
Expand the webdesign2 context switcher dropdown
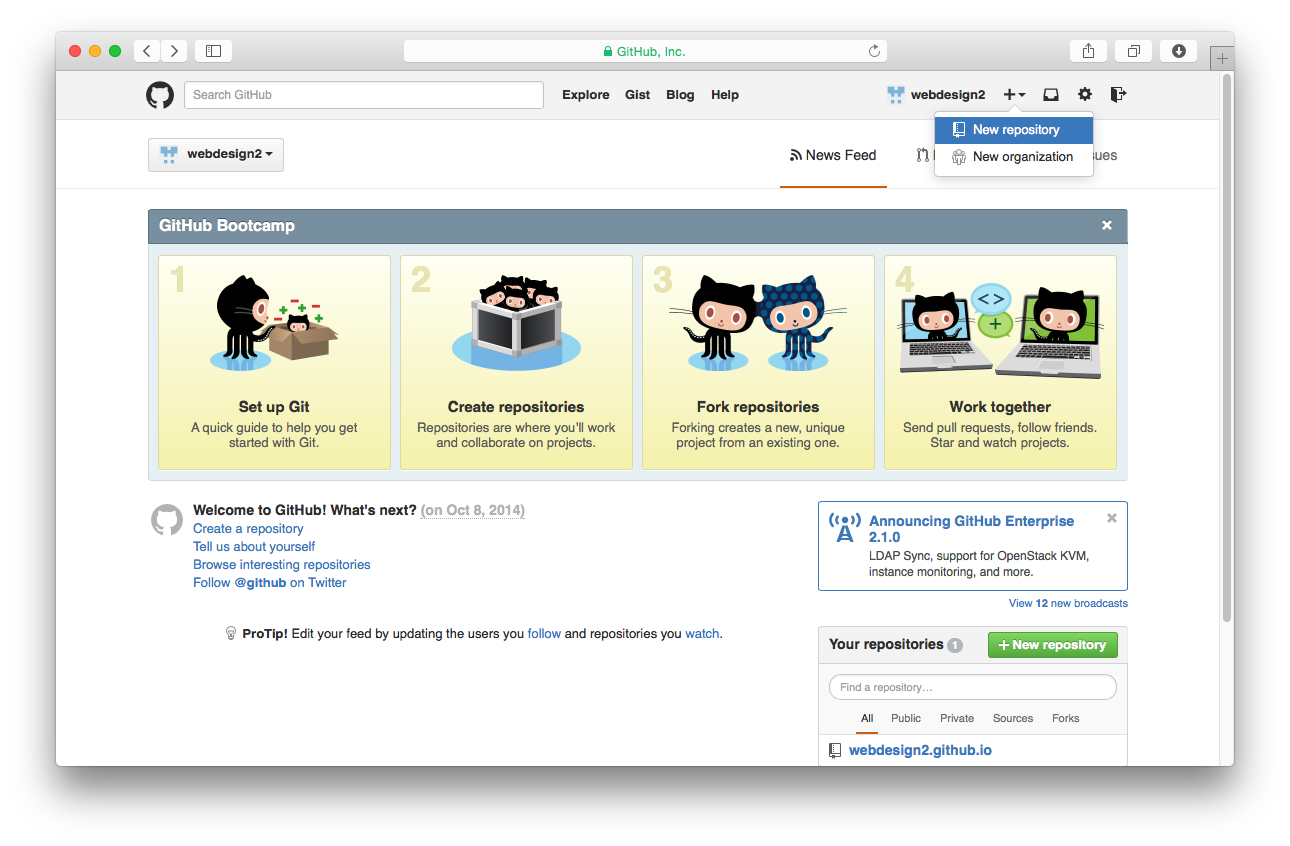pos(215,155)
